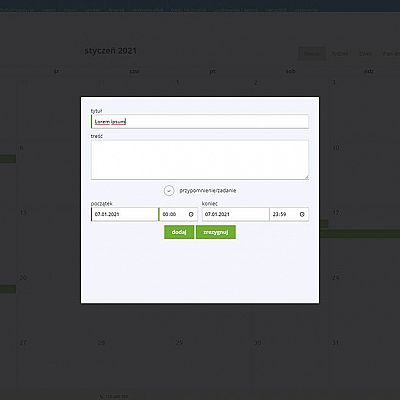Focus the tytuł field with Lorem ipsum
400x400 pixels.
click(x=200, y=122)
